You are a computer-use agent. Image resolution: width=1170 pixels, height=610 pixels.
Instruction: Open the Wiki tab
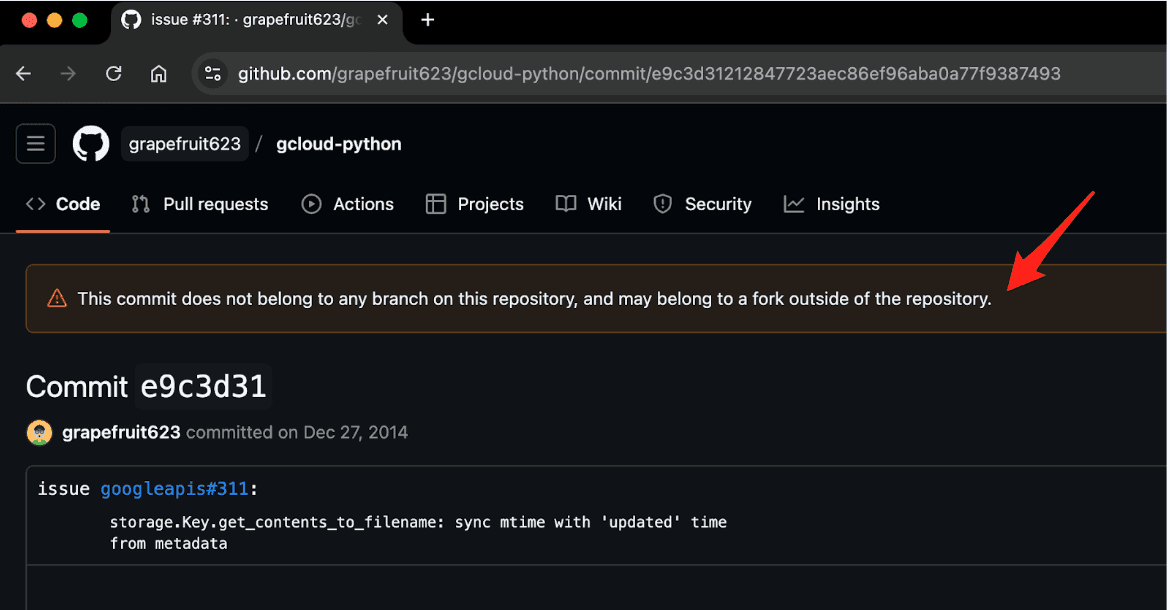[589, 204]
